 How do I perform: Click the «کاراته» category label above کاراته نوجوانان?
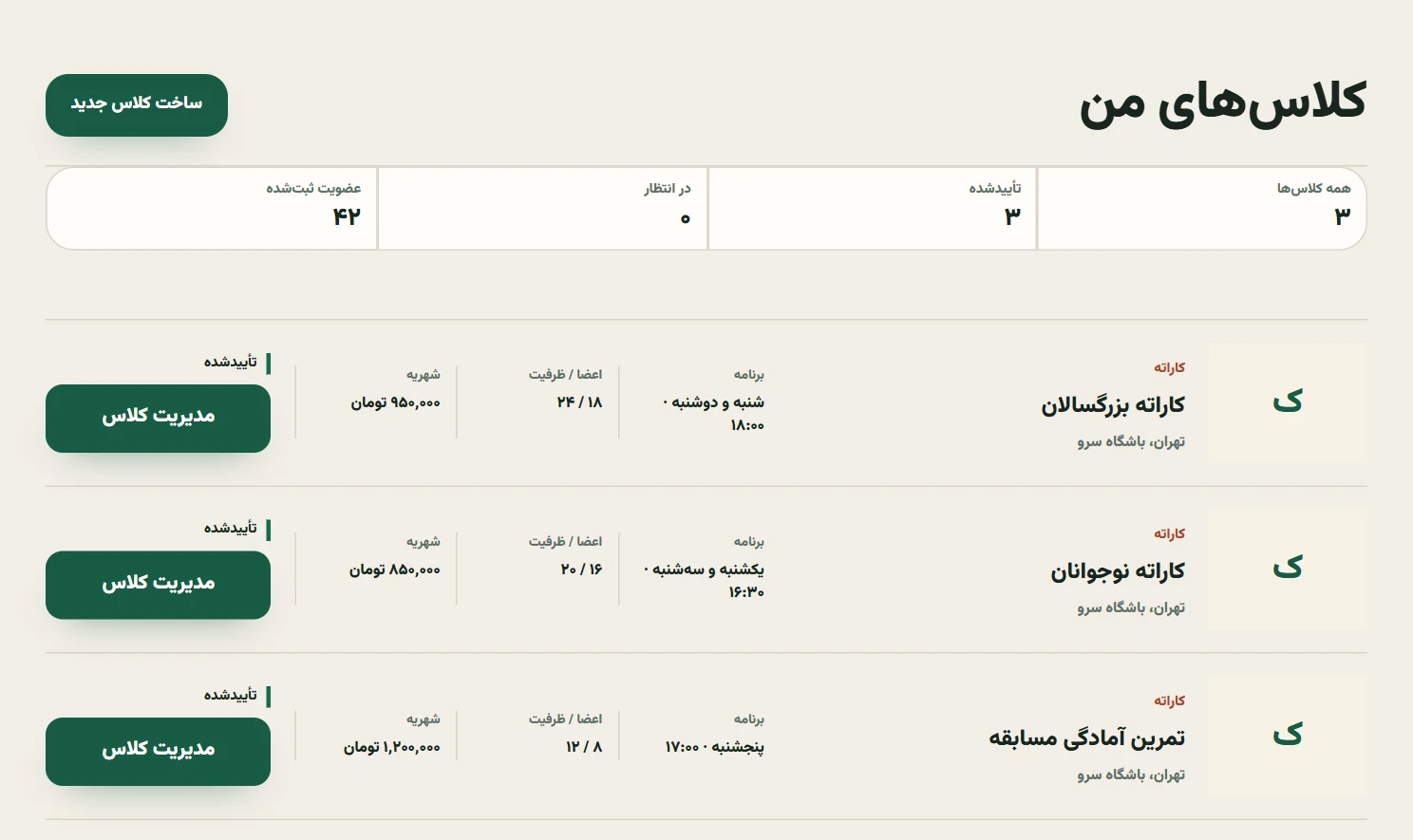(x=1170, y=533)
